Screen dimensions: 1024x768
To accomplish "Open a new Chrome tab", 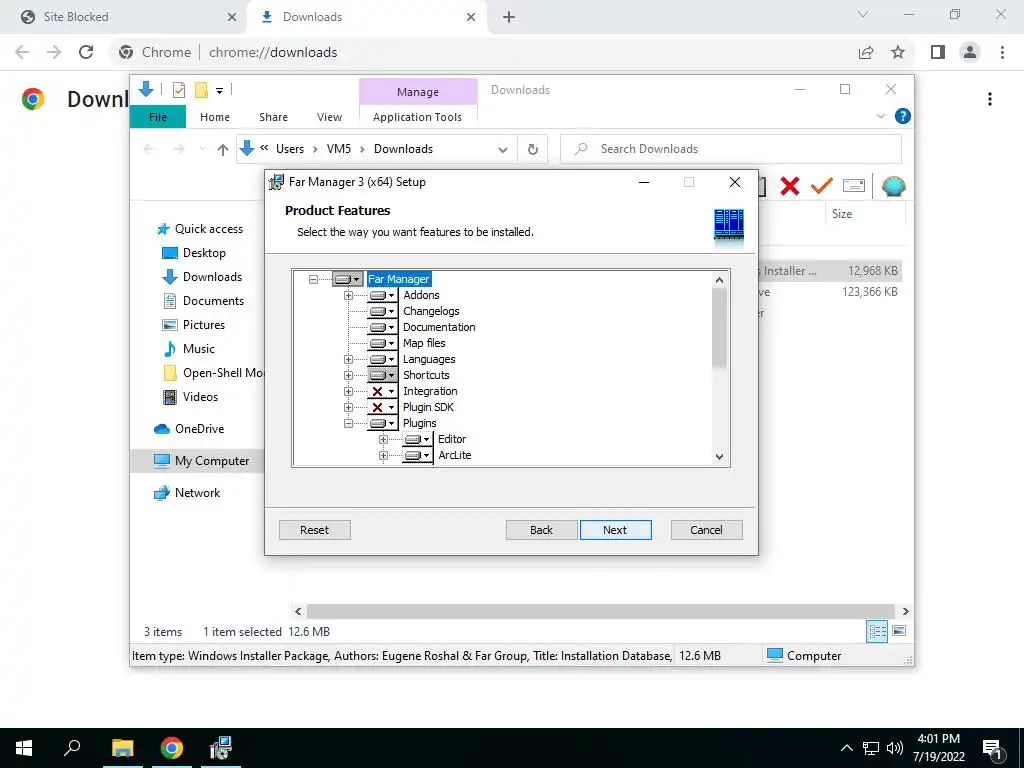I will coord(509,18).
